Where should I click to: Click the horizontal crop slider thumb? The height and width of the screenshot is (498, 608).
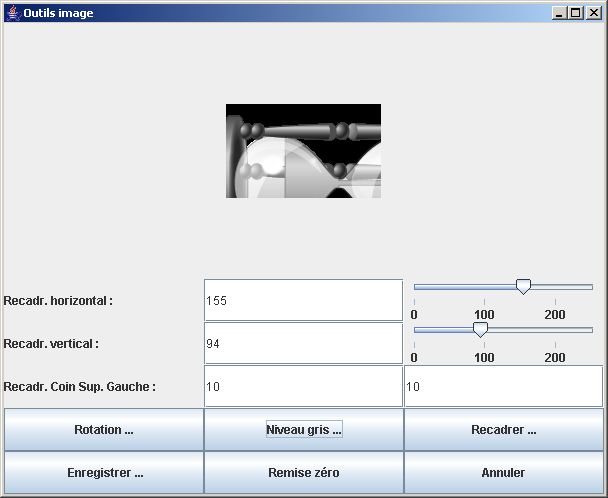click(523, 286)
